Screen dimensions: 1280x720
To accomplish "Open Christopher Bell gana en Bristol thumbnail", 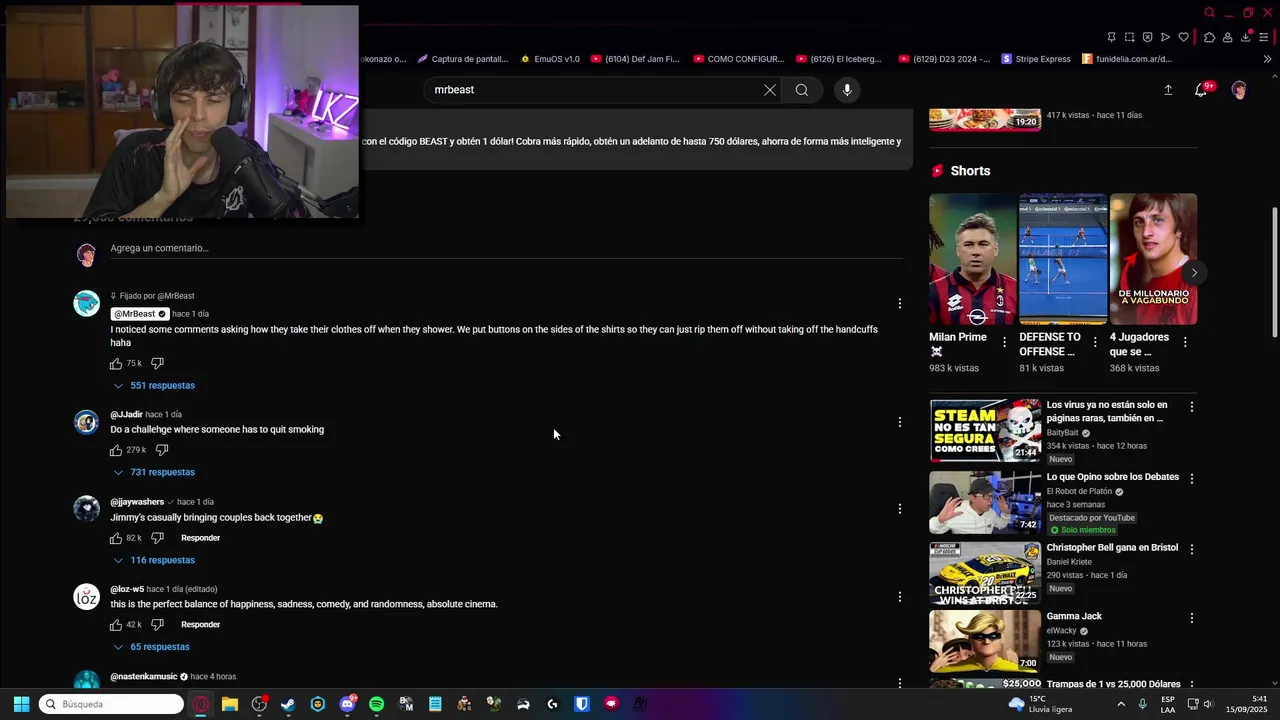I will click(985, 574).
